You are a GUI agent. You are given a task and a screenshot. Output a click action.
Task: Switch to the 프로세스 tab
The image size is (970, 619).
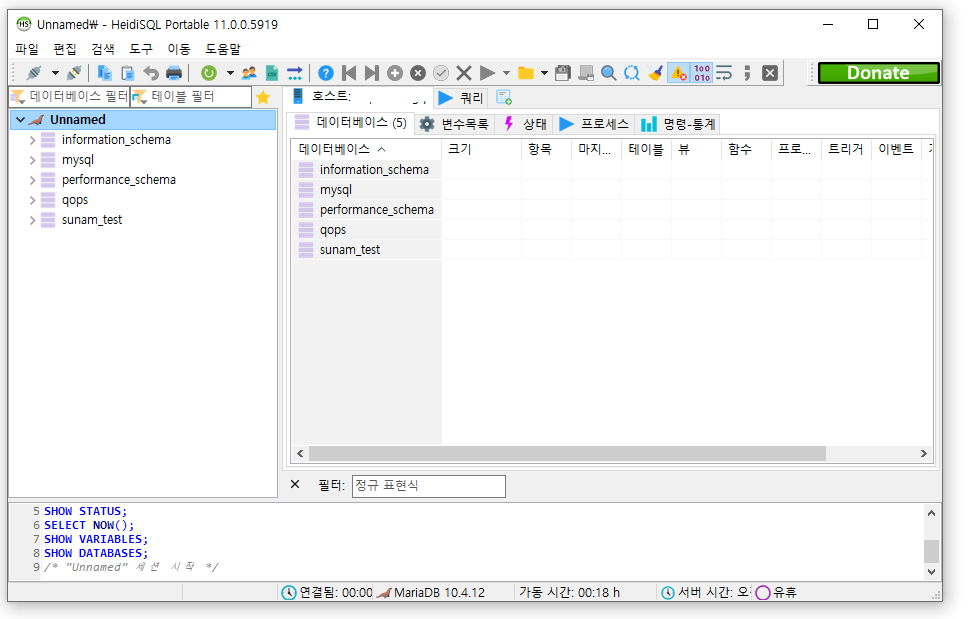coord(594,124)
